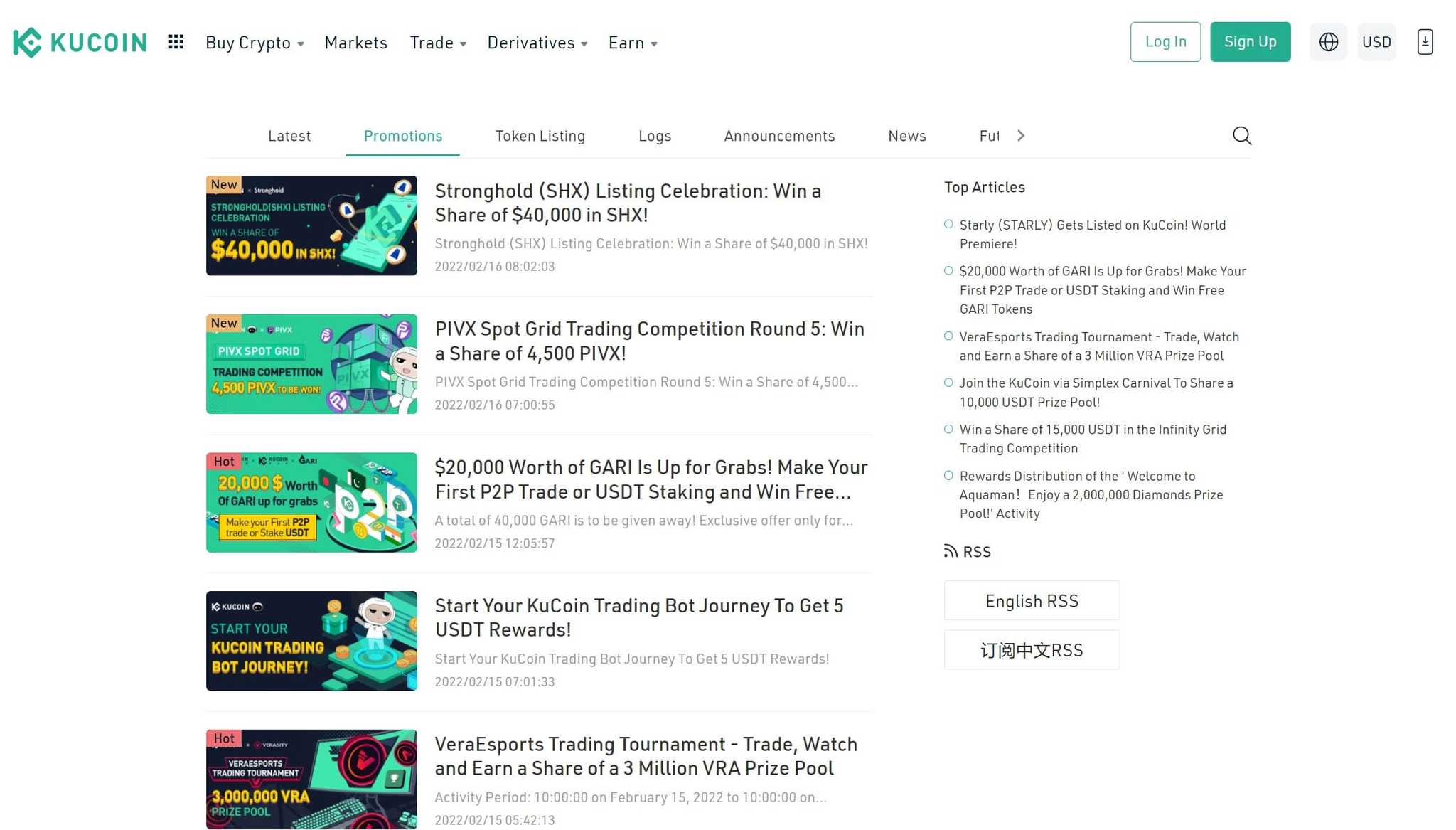The height and width of the screenshot is (830, 1456).
Task: Open the Earn dropdown menu
Action: pos(633,43)
